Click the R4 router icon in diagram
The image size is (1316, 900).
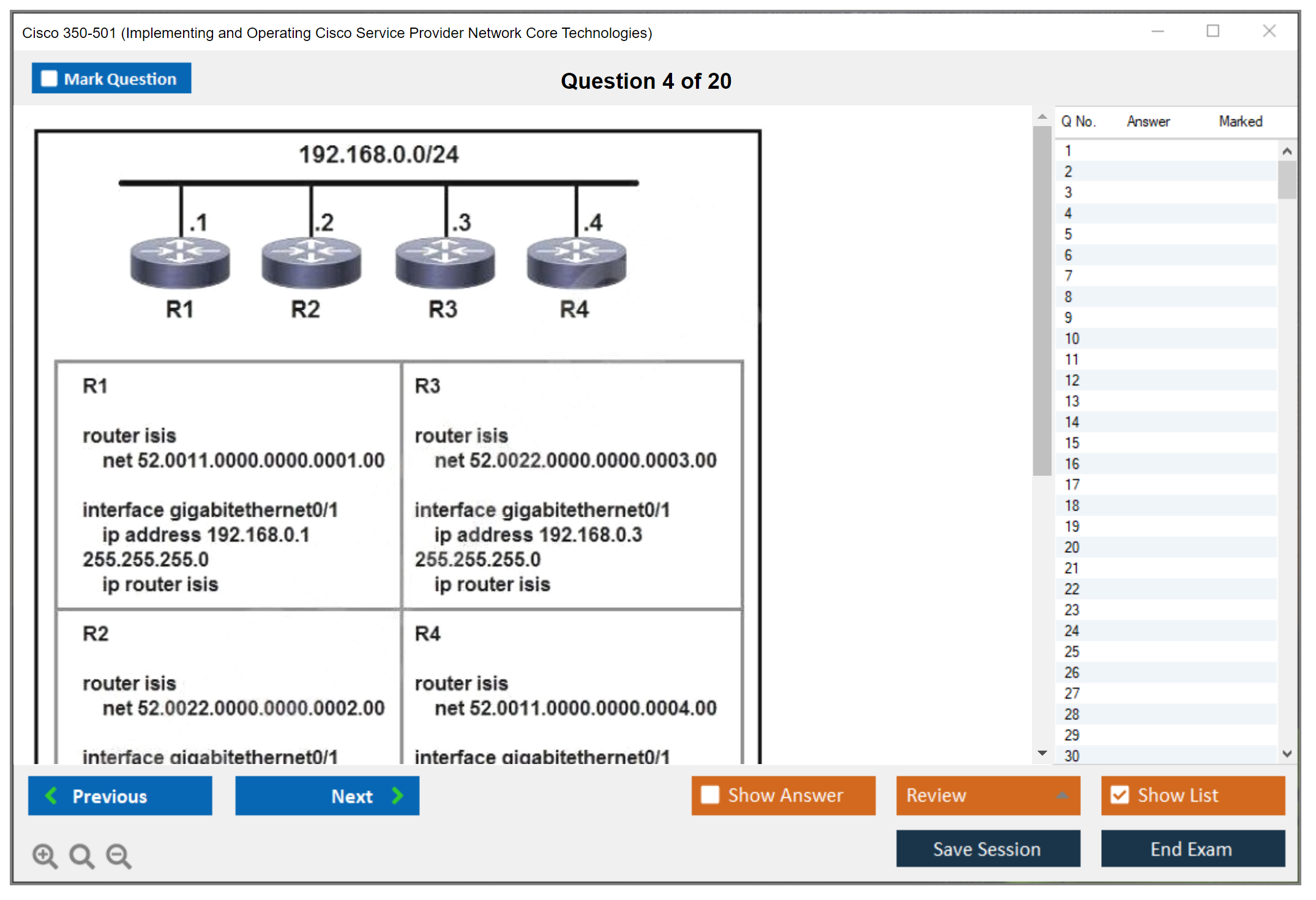point(576,263)
